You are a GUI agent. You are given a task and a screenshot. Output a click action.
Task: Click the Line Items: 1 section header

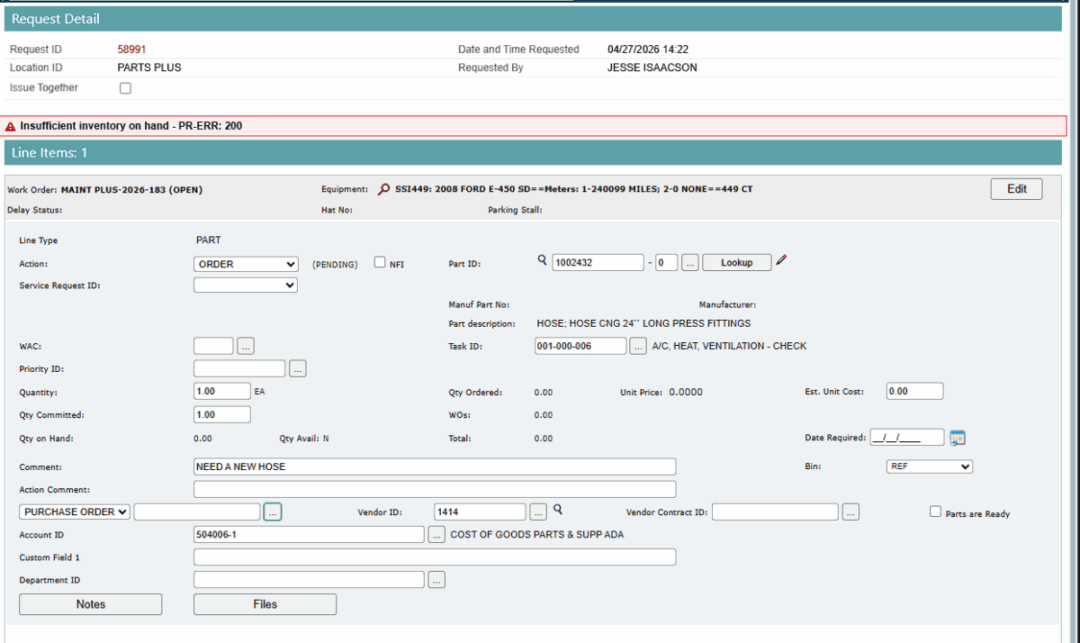click(x=533, y=153)
